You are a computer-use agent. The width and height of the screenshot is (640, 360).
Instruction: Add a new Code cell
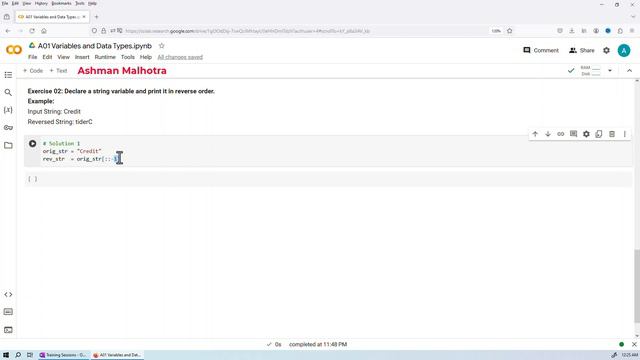click(x=33, y=71)
